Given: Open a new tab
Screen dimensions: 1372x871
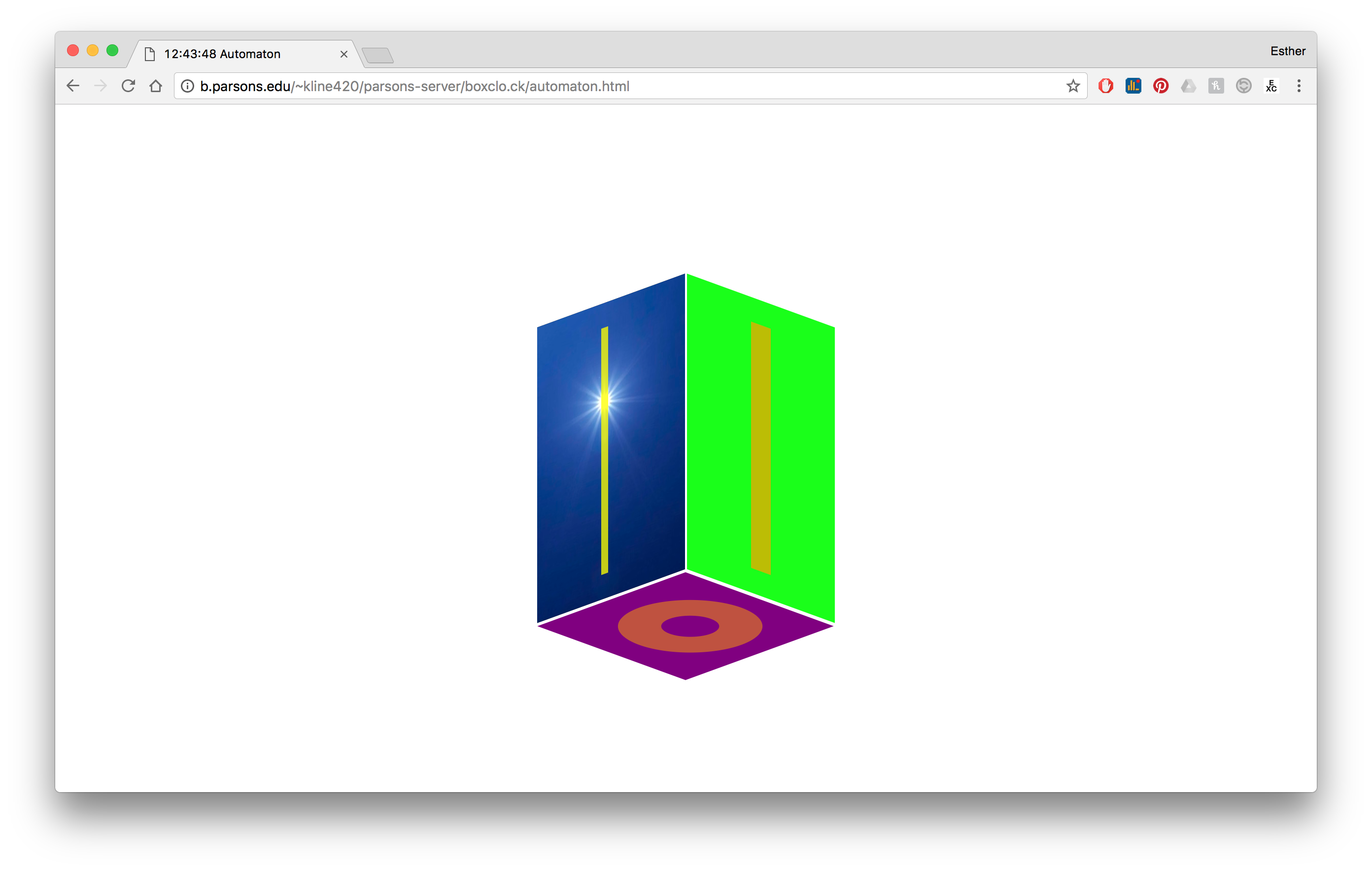Looking at the screenshot, I should tap(378, 55).
